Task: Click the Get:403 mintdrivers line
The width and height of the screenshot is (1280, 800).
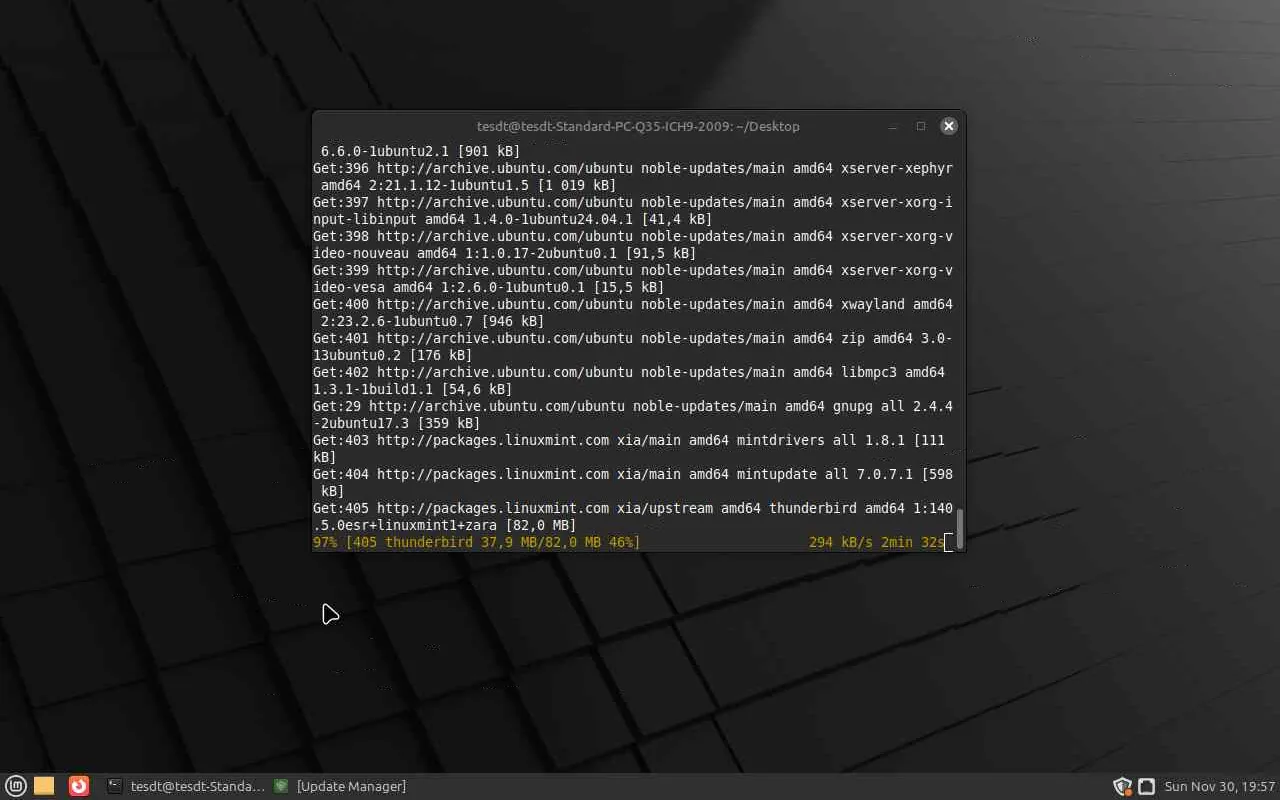Action: coord(629,449)
